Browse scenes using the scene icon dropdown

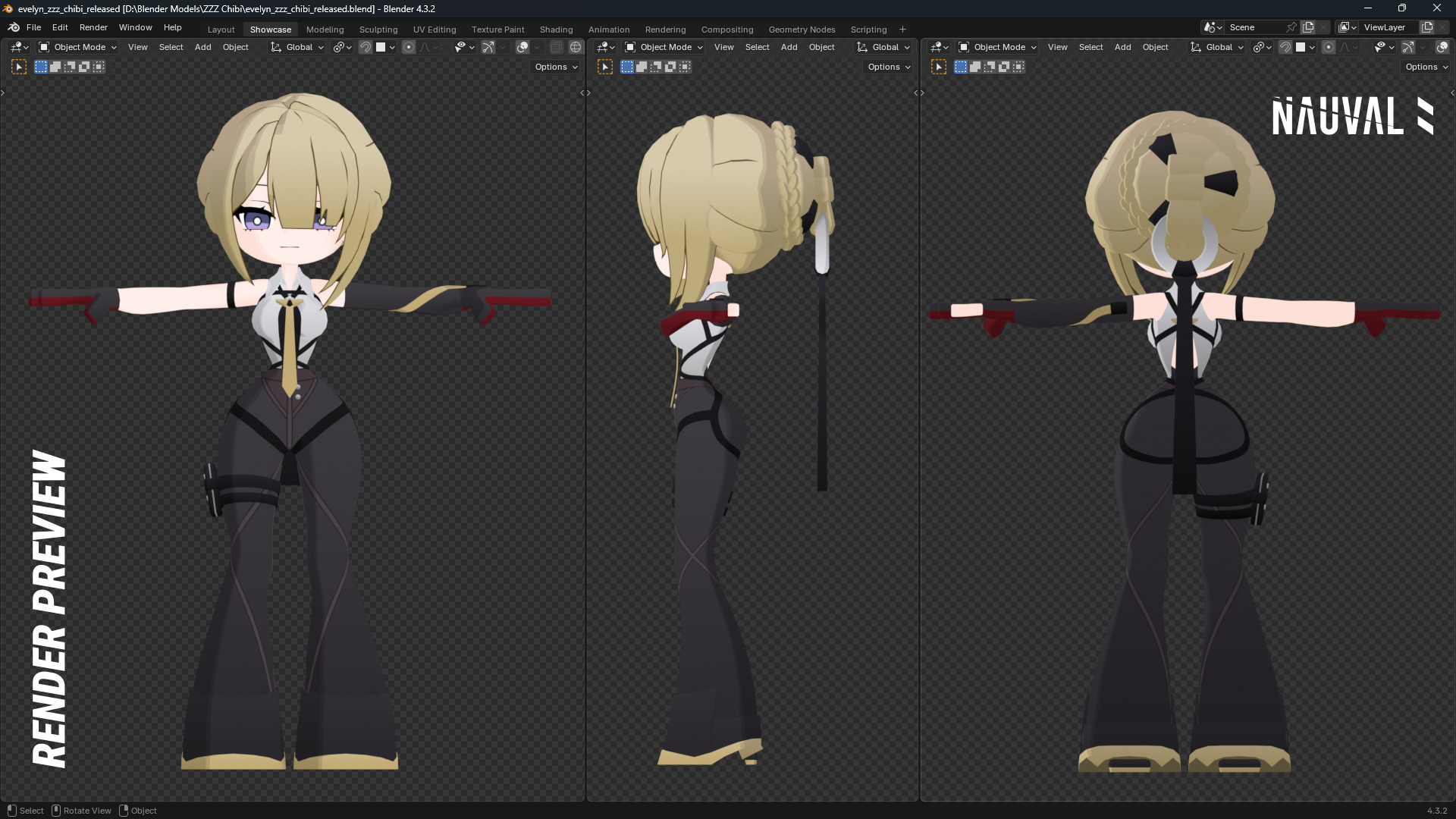1213,27
